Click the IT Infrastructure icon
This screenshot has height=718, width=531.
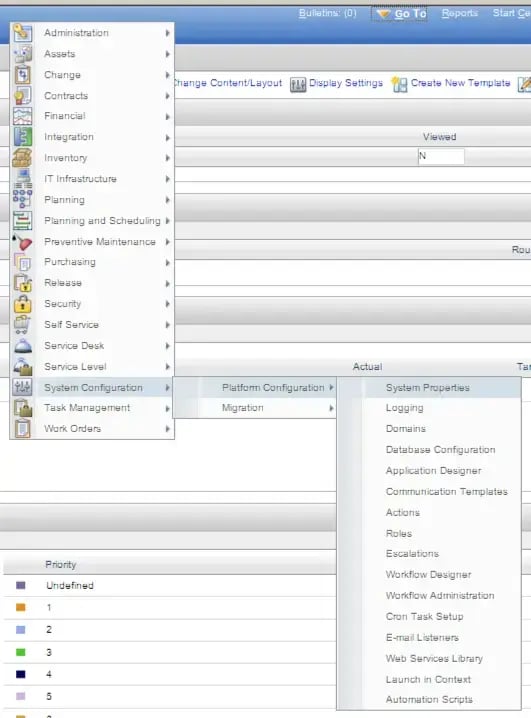[22, 179]
